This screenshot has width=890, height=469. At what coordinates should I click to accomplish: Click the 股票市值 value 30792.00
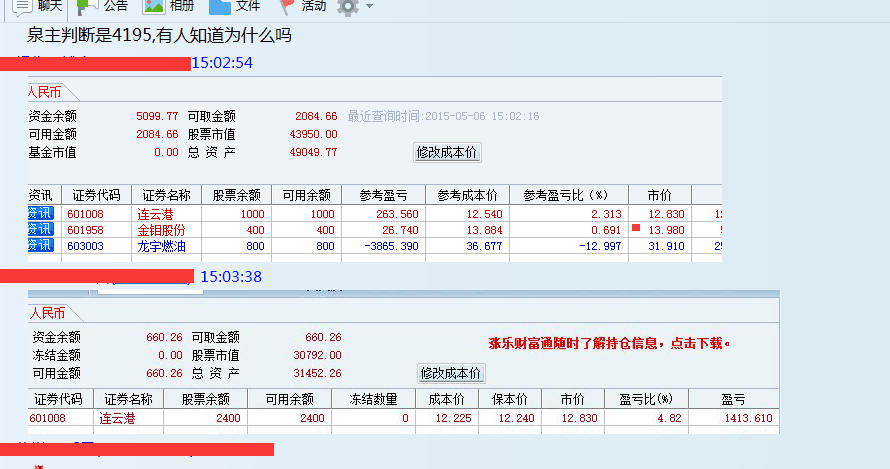coord(317,355)
